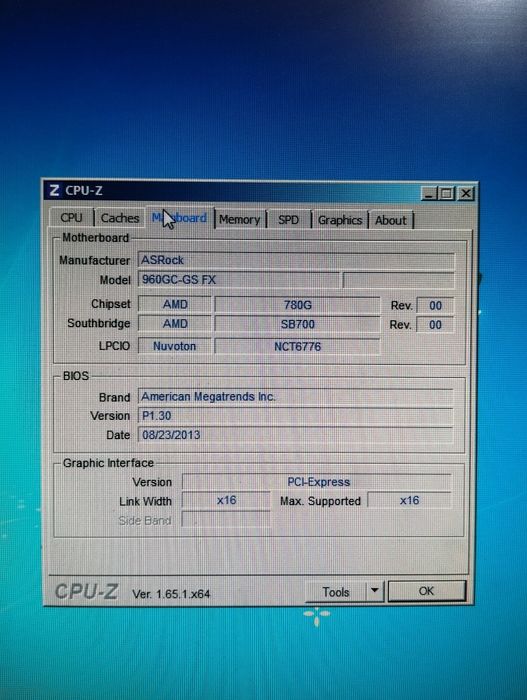Minimize the CPU-Z window

point(429,194)
